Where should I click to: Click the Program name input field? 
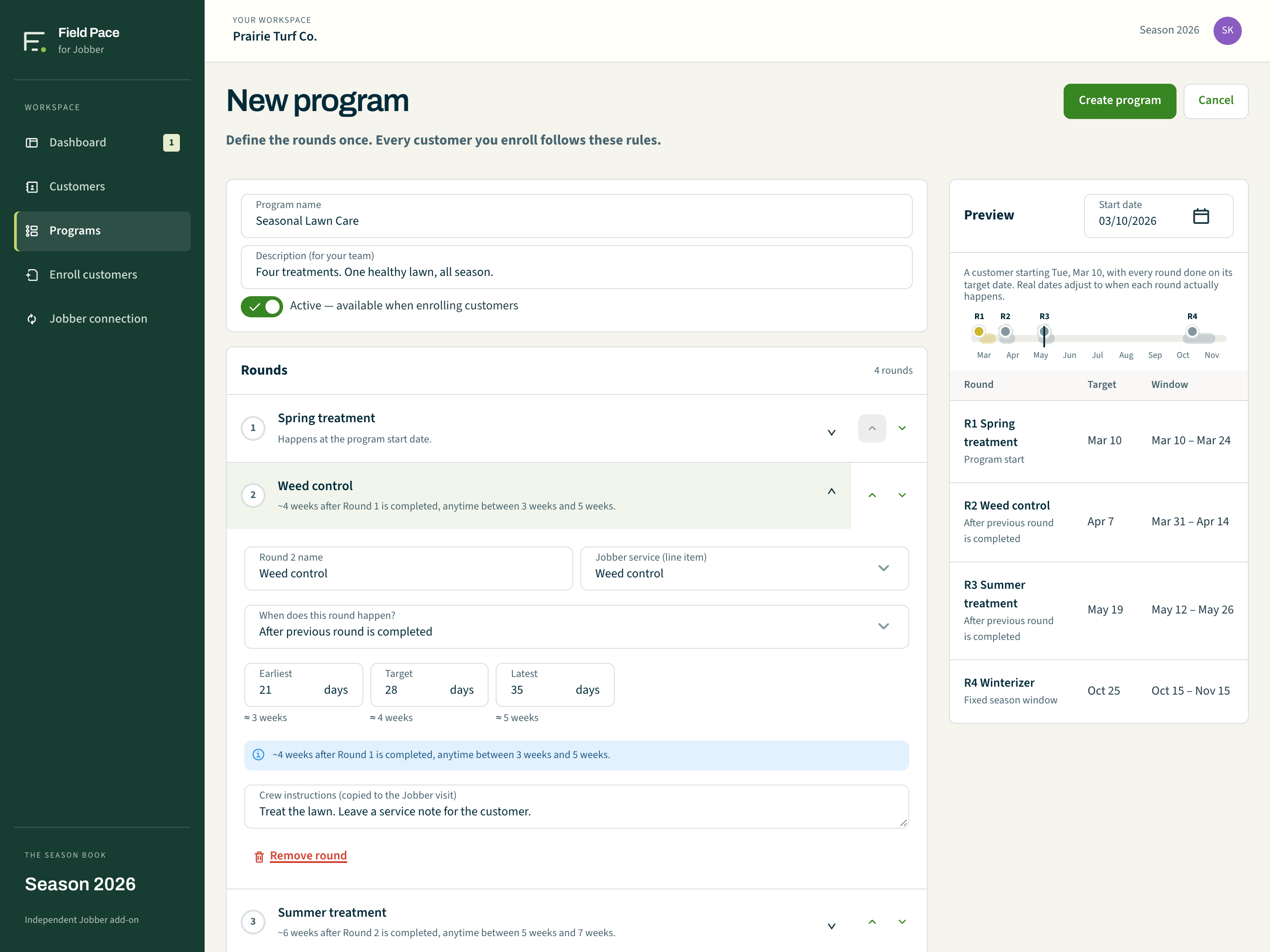pos(576,216)
